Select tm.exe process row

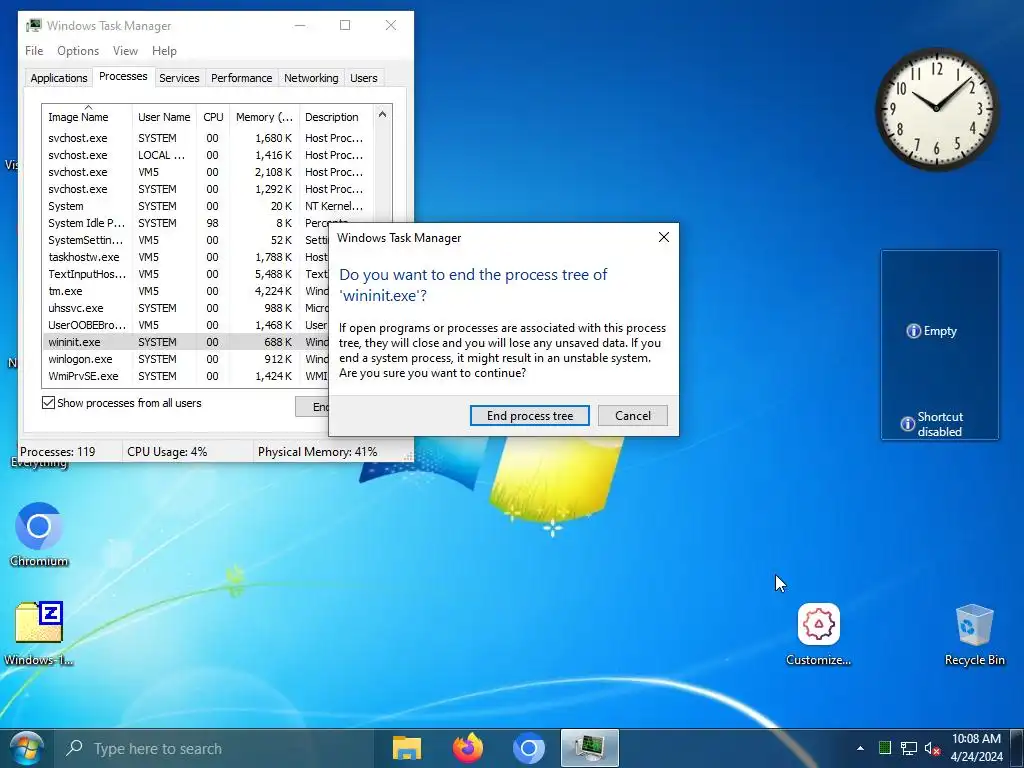pos(186,291)
